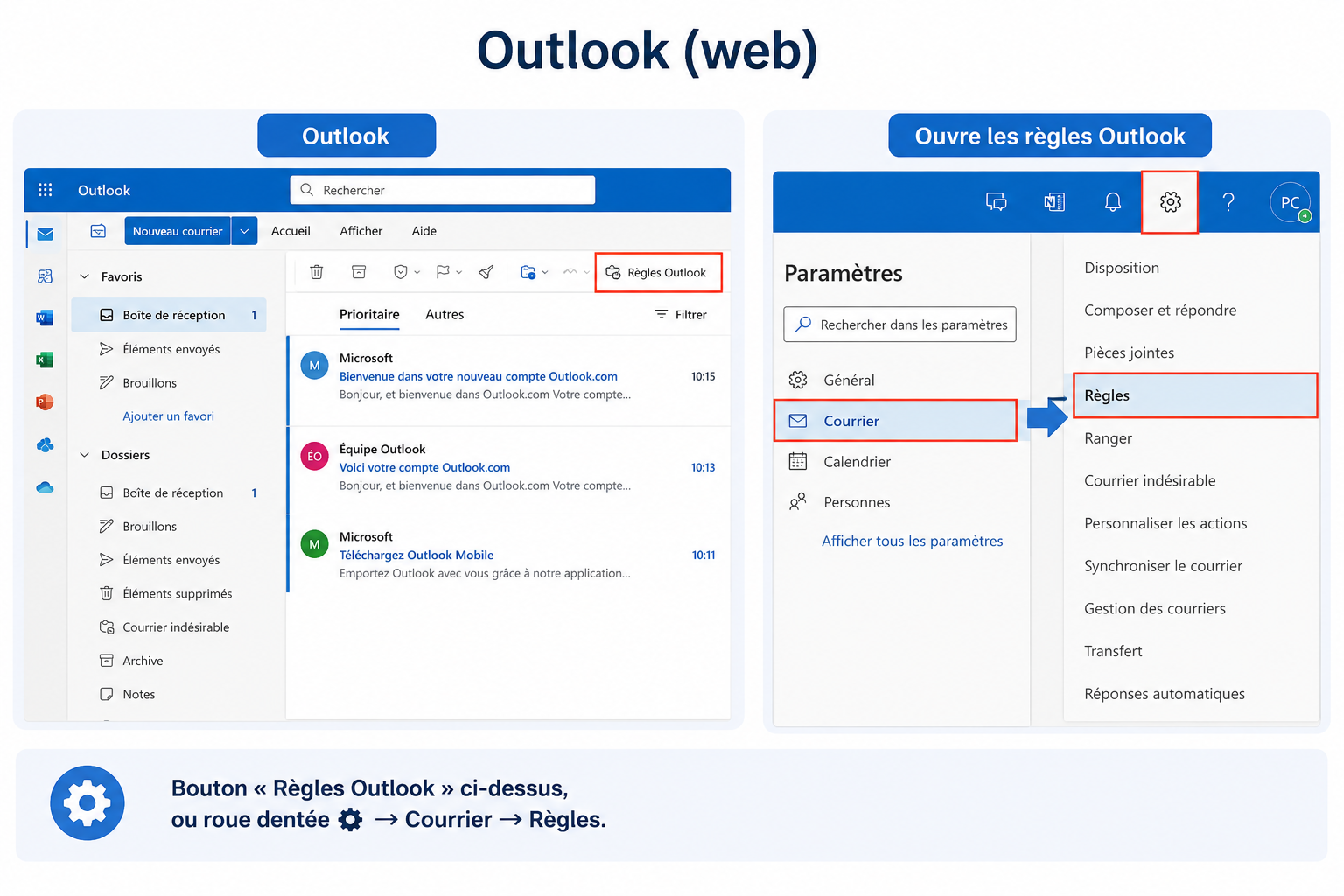Open the settings gear icon
The height and width of the screenshot is (896, 1344).
pos(1170,202)
